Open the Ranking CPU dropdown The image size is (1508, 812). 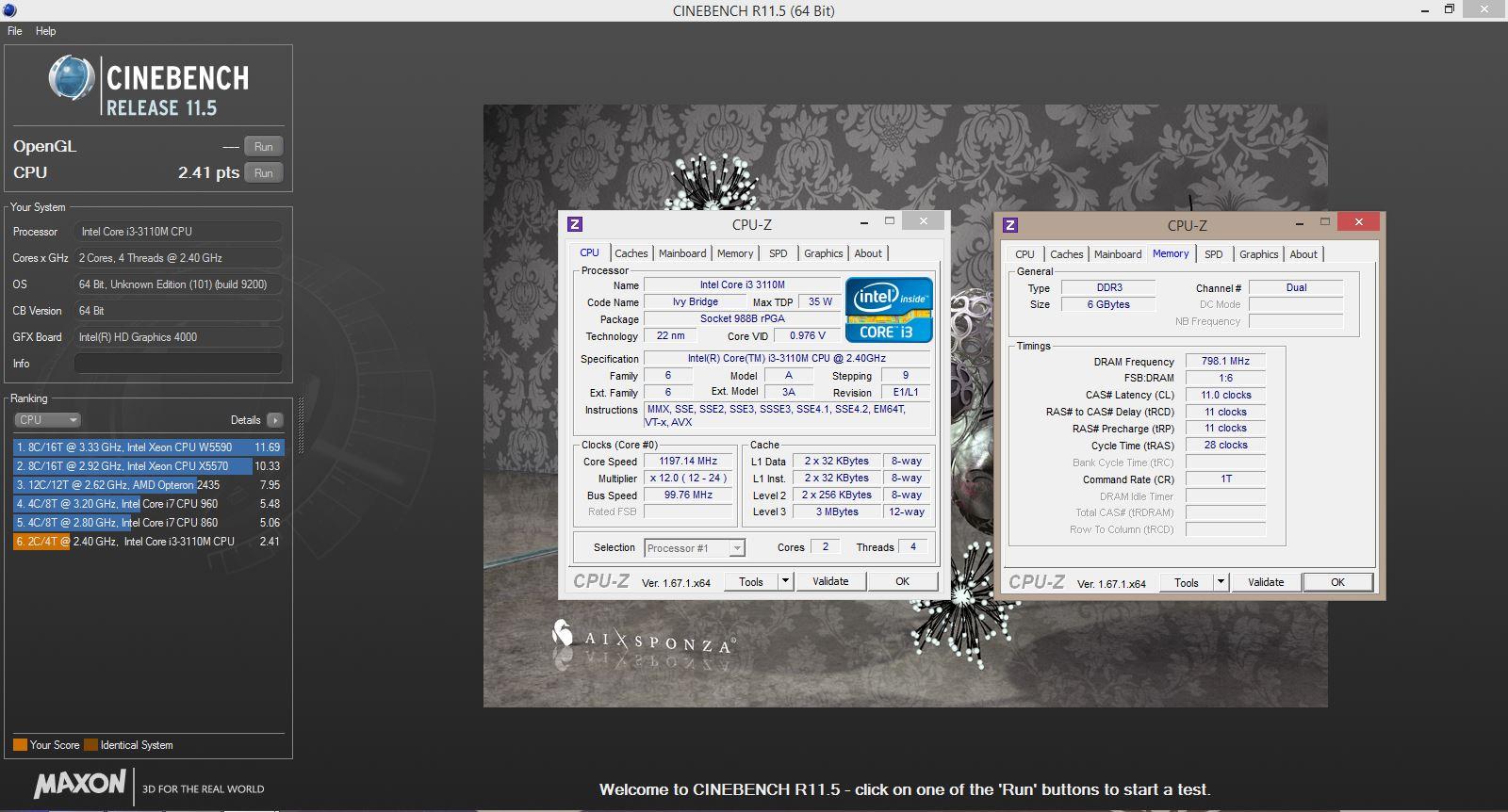(x=47, y=420)
